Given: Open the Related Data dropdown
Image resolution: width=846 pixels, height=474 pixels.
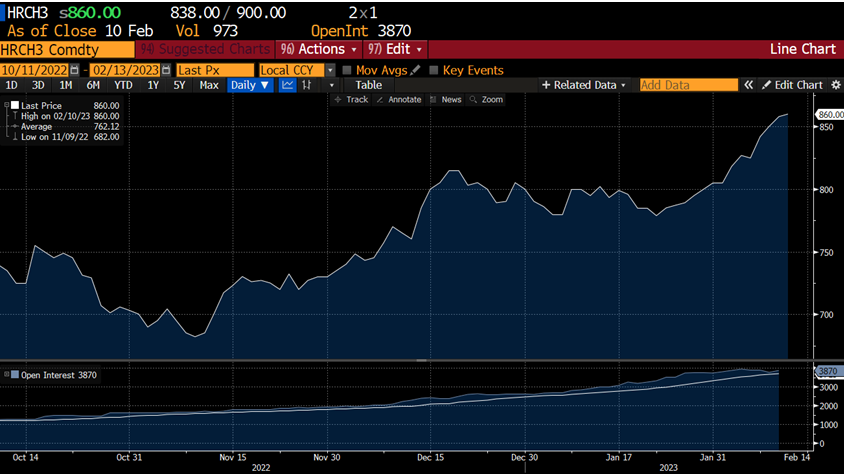Looking at the screenshot, I should point(584,86).
